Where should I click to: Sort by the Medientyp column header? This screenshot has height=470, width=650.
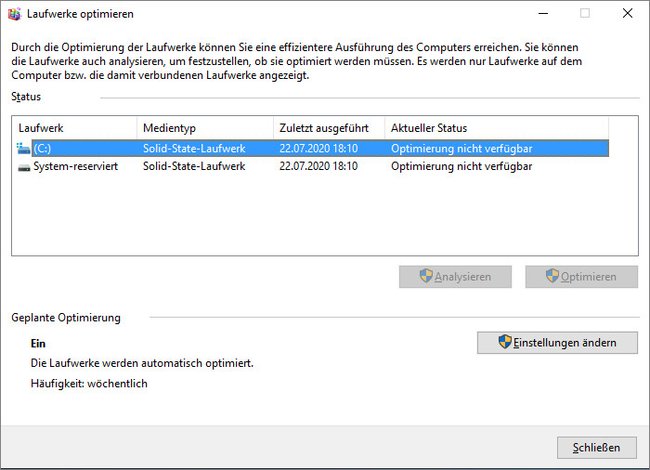[205, 128]
